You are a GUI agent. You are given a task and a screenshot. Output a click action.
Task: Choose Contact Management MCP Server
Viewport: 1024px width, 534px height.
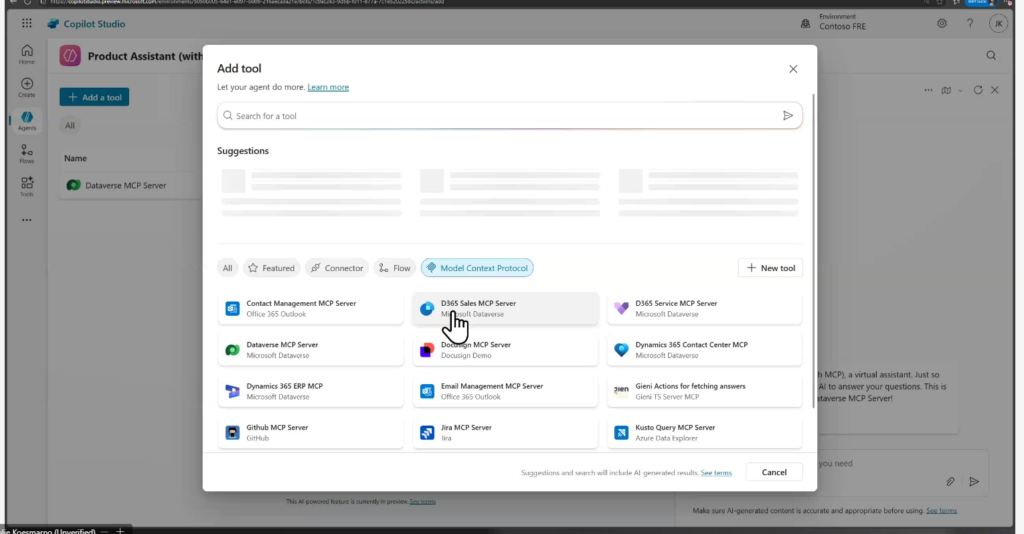point(311,308)
